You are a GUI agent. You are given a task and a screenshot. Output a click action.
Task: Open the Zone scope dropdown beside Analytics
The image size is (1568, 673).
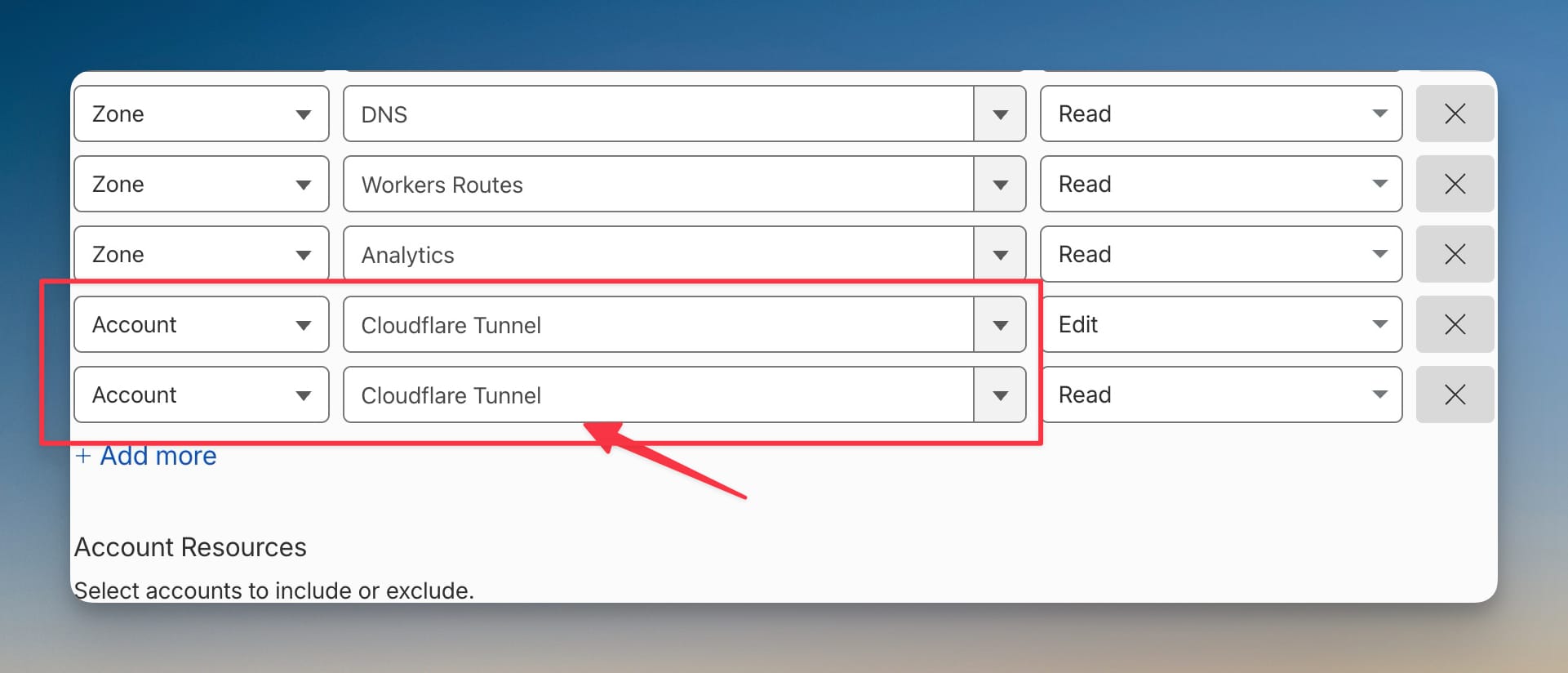pyautogui.click(x=202, y=254)
